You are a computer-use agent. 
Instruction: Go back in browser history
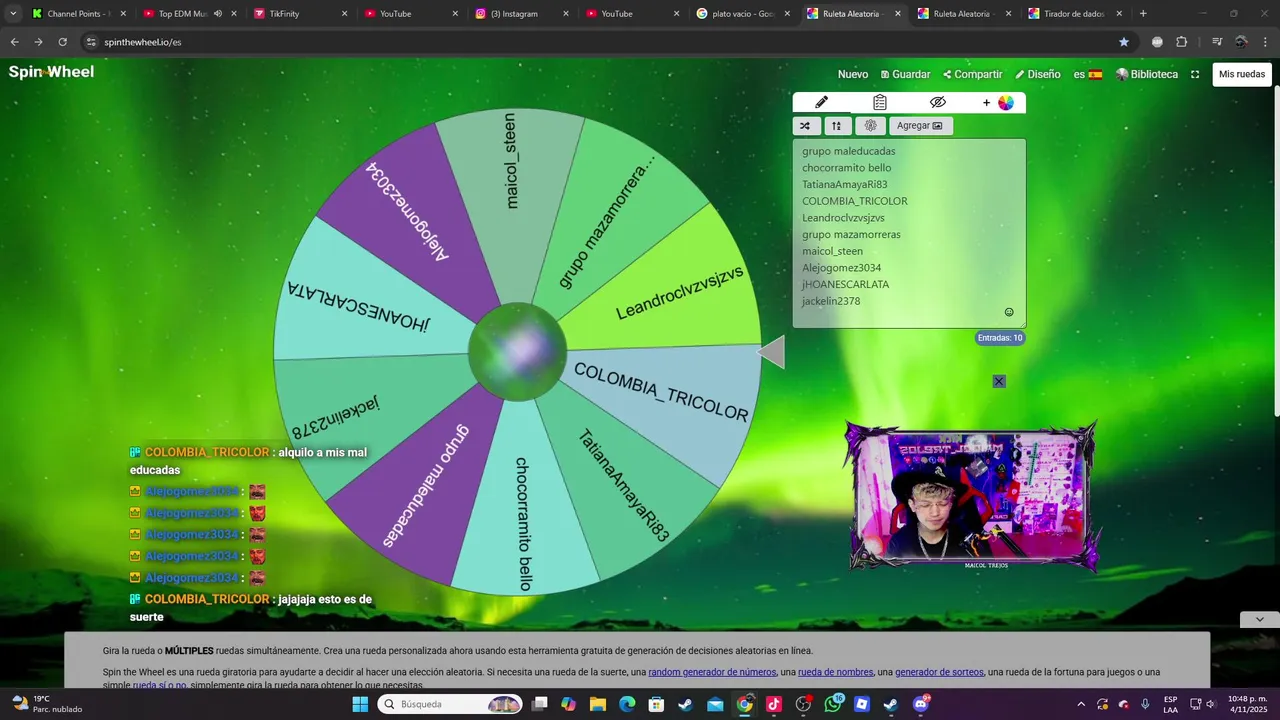tap(14, 42)
